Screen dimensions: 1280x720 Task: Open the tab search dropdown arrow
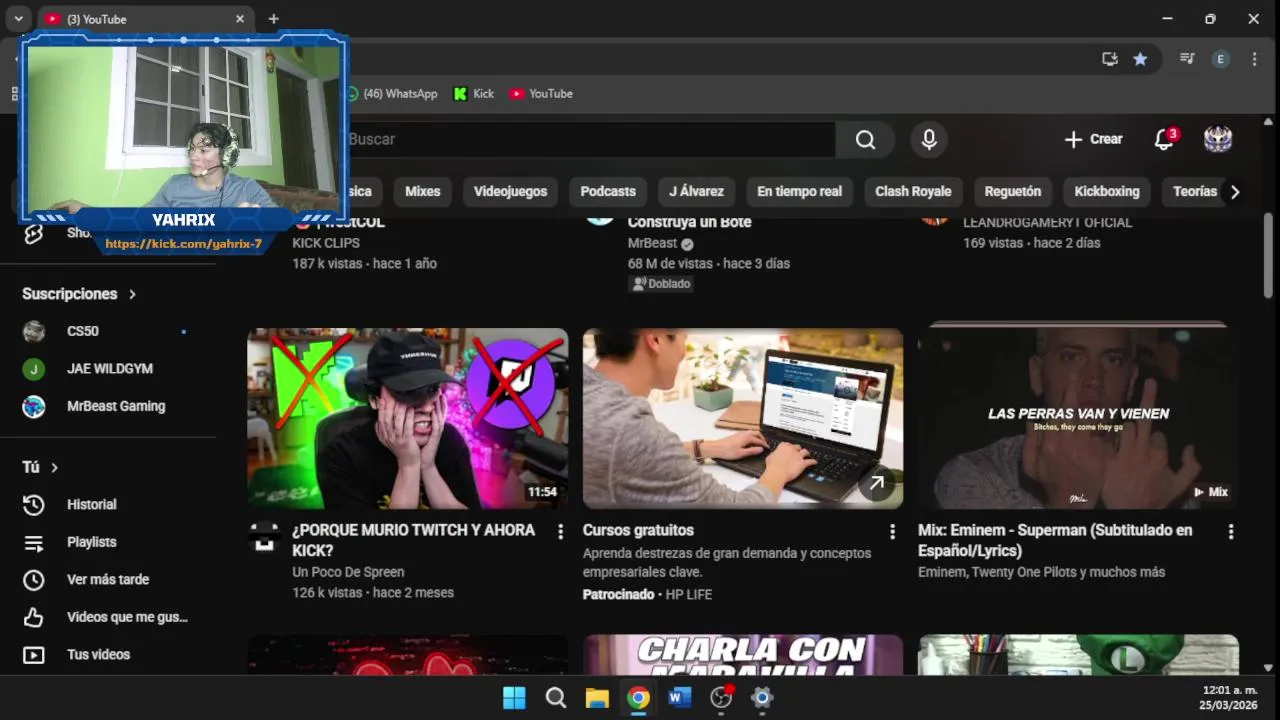[x=18, y=19]
